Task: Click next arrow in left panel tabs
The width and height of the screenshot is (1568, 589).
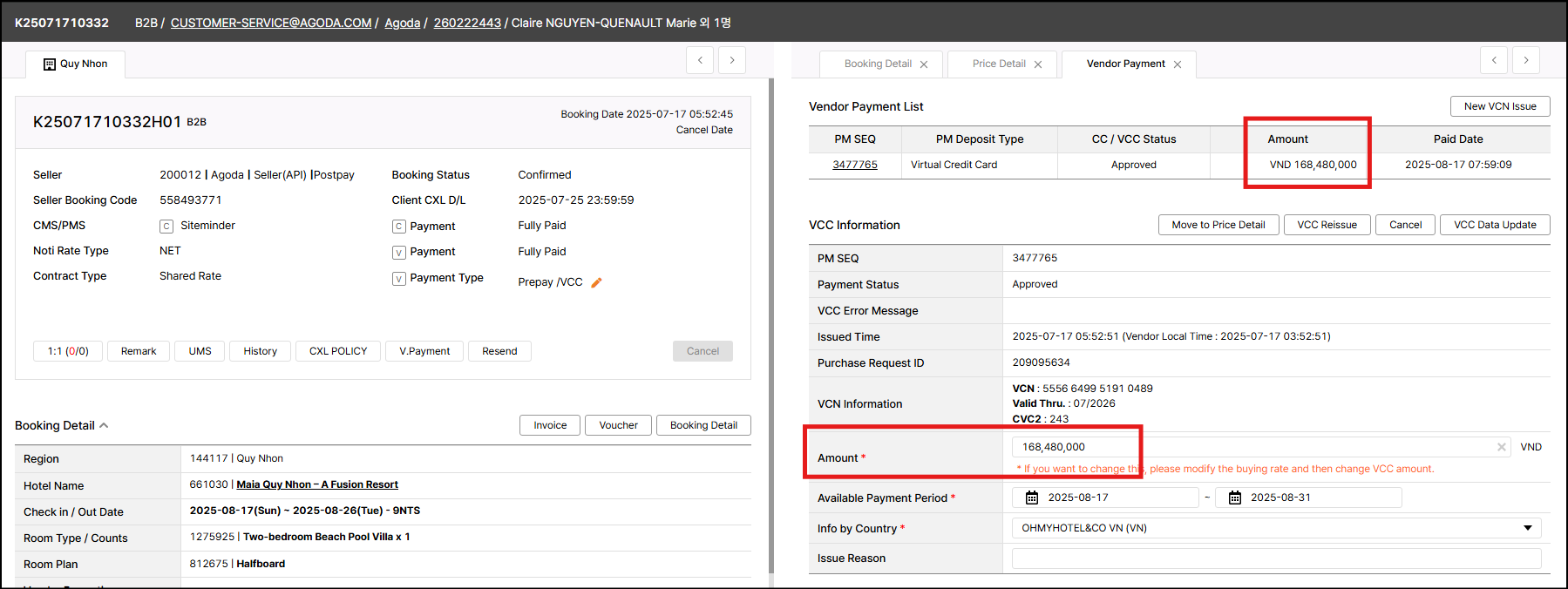Action: click(732, 60)
